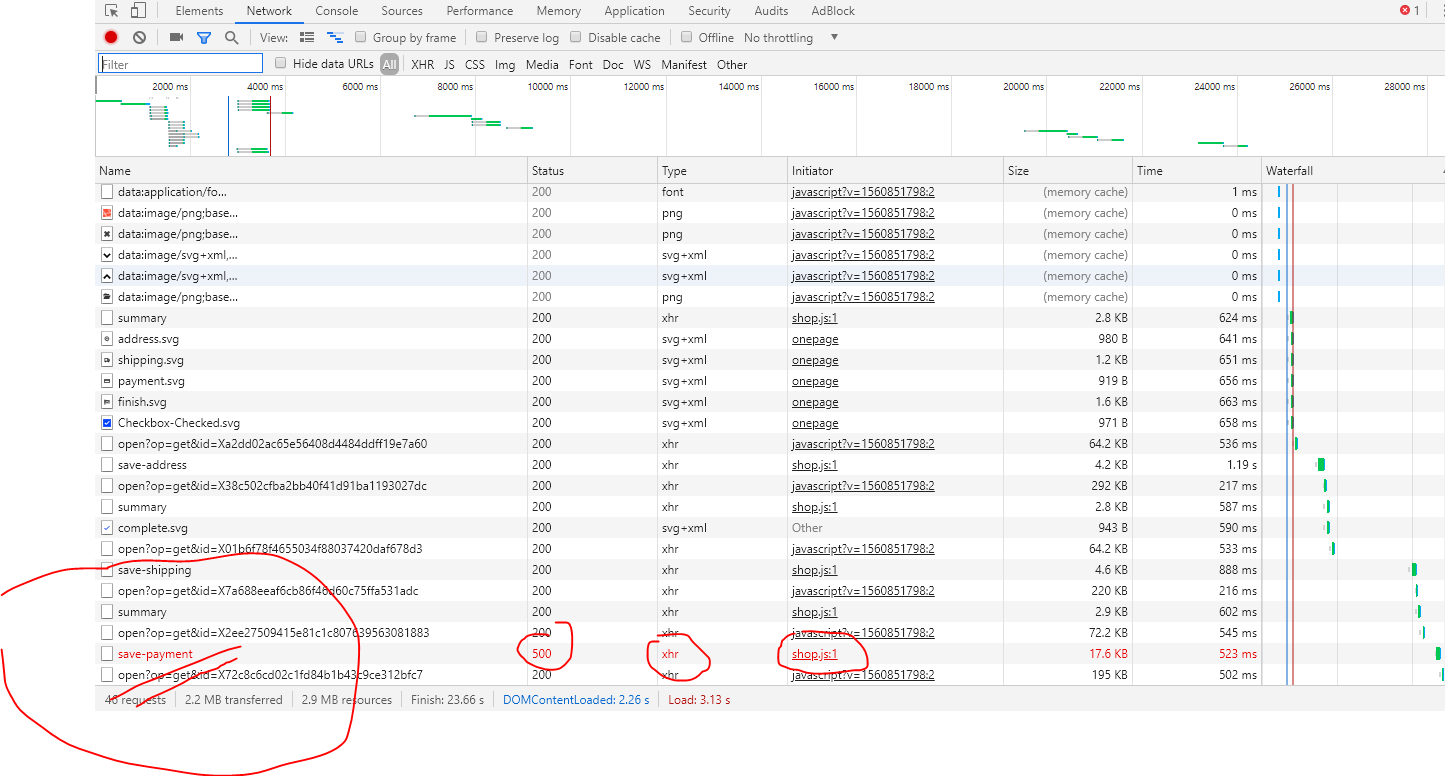Stop recording network log (red circle)

coord(111,37)
